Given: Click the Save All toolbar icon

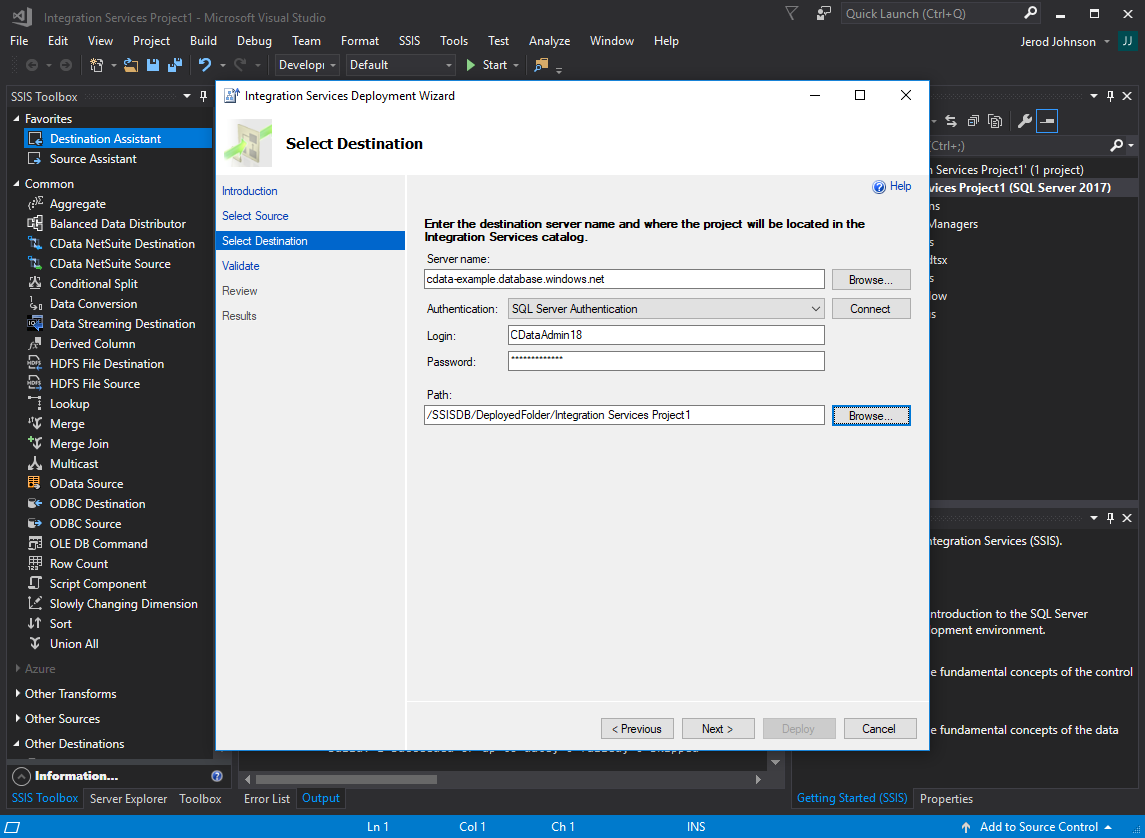Looking at the screenshot, I should tap(175, 65).
